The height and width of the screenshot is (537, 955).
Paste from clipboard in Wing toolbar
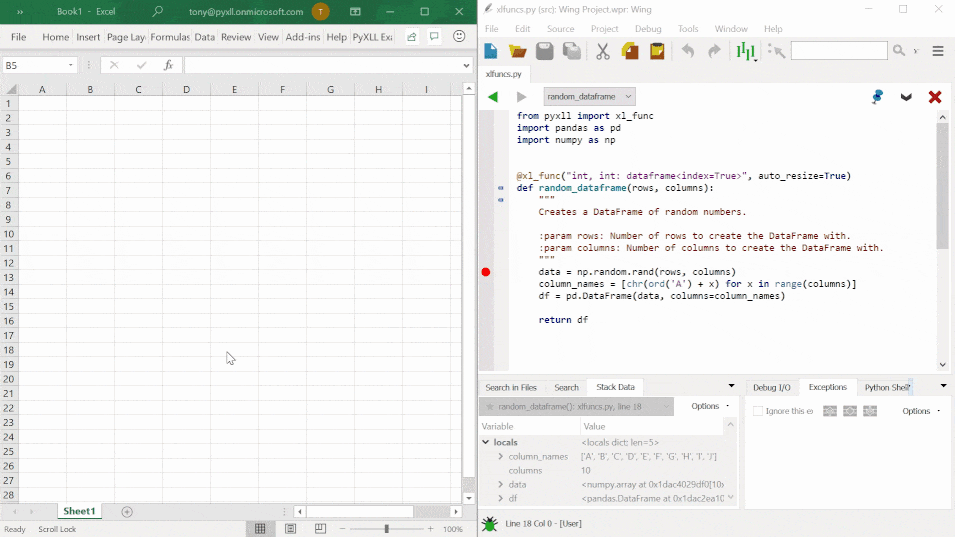(657, 51)
